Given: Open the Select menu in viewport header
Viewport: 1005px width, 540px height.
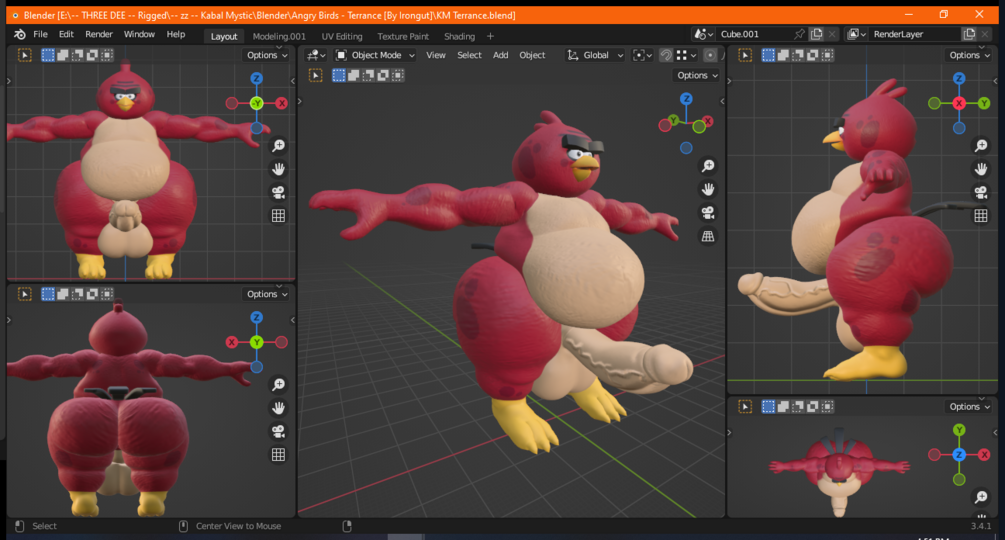Looking at the screenshot, I should tap(469, 55).
